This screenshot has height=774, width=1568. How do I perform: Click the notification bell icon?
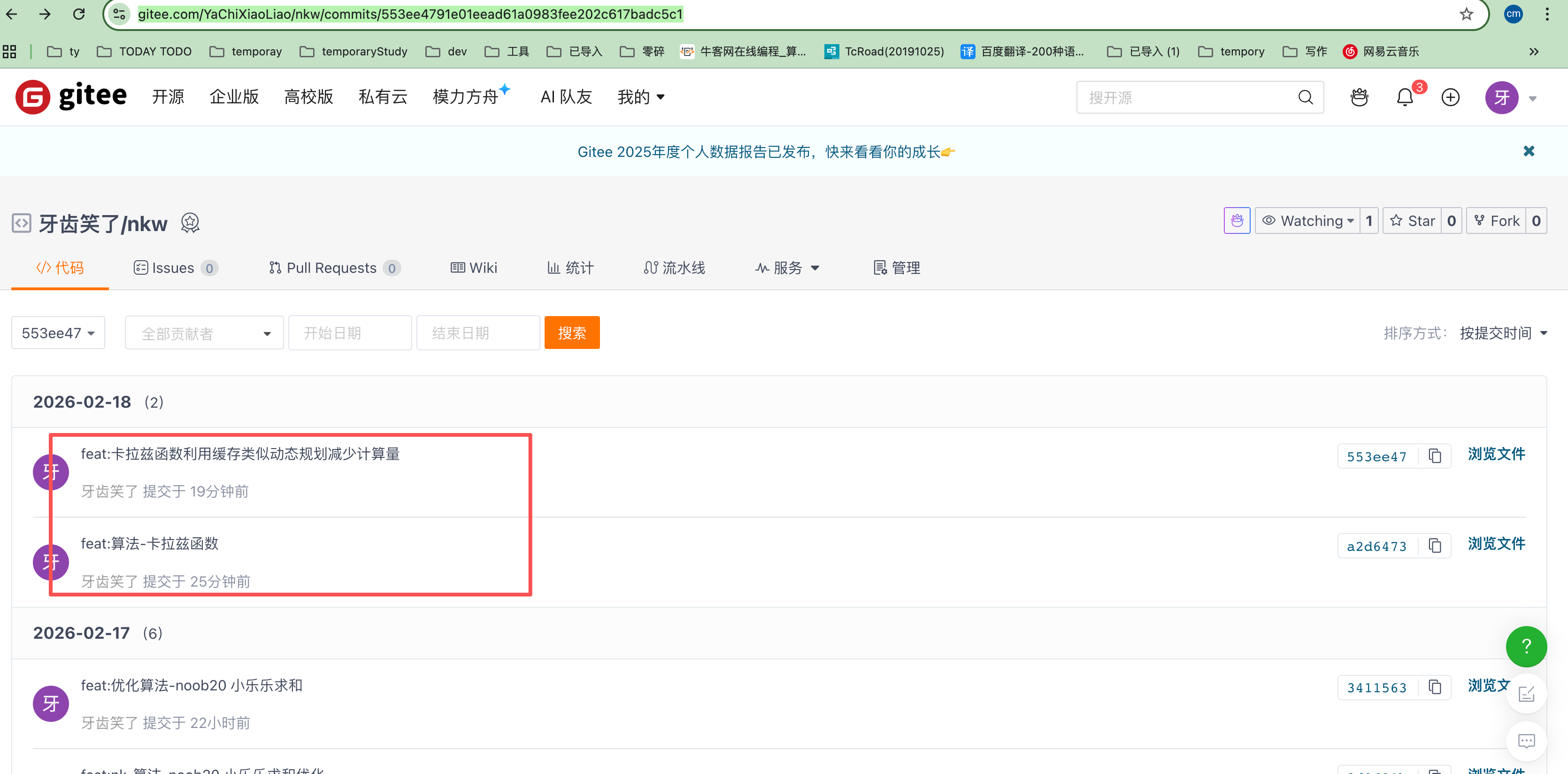pos(1404,97)
